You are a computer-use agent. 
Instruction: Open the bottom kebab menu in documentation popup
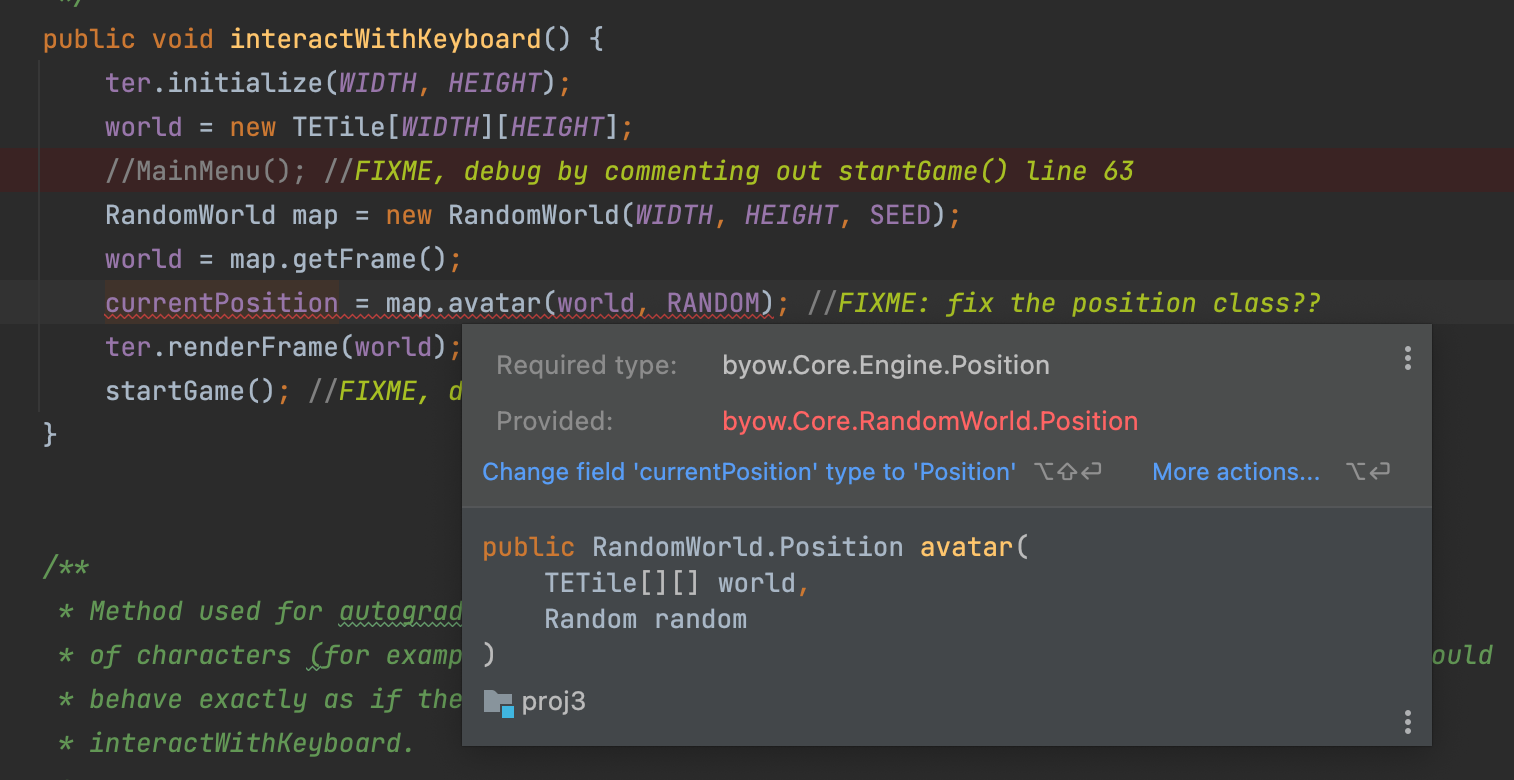click(1407, 722)
